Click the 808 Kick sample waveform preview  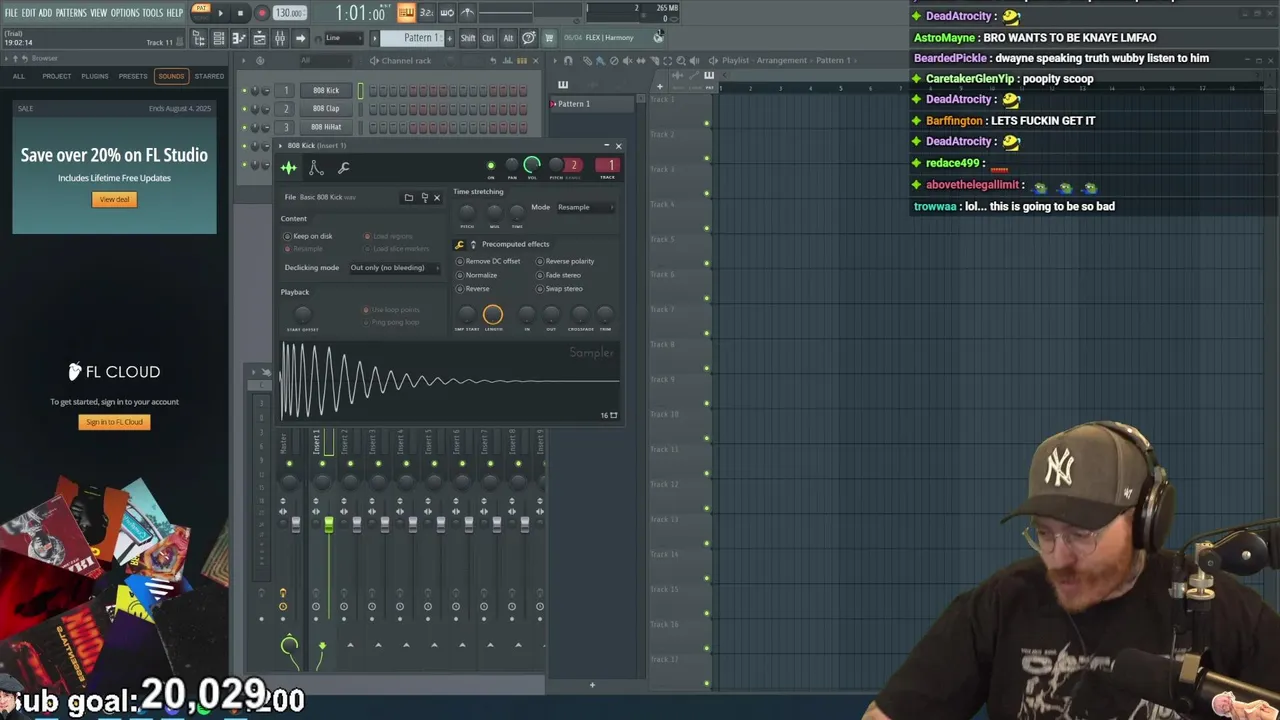[x=450, y=381]
